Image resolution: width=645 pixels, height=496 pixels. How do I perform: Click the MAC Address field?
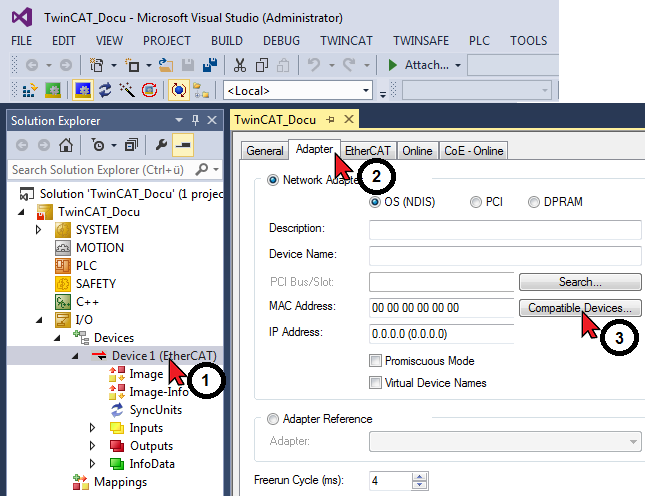pos(441,308)
